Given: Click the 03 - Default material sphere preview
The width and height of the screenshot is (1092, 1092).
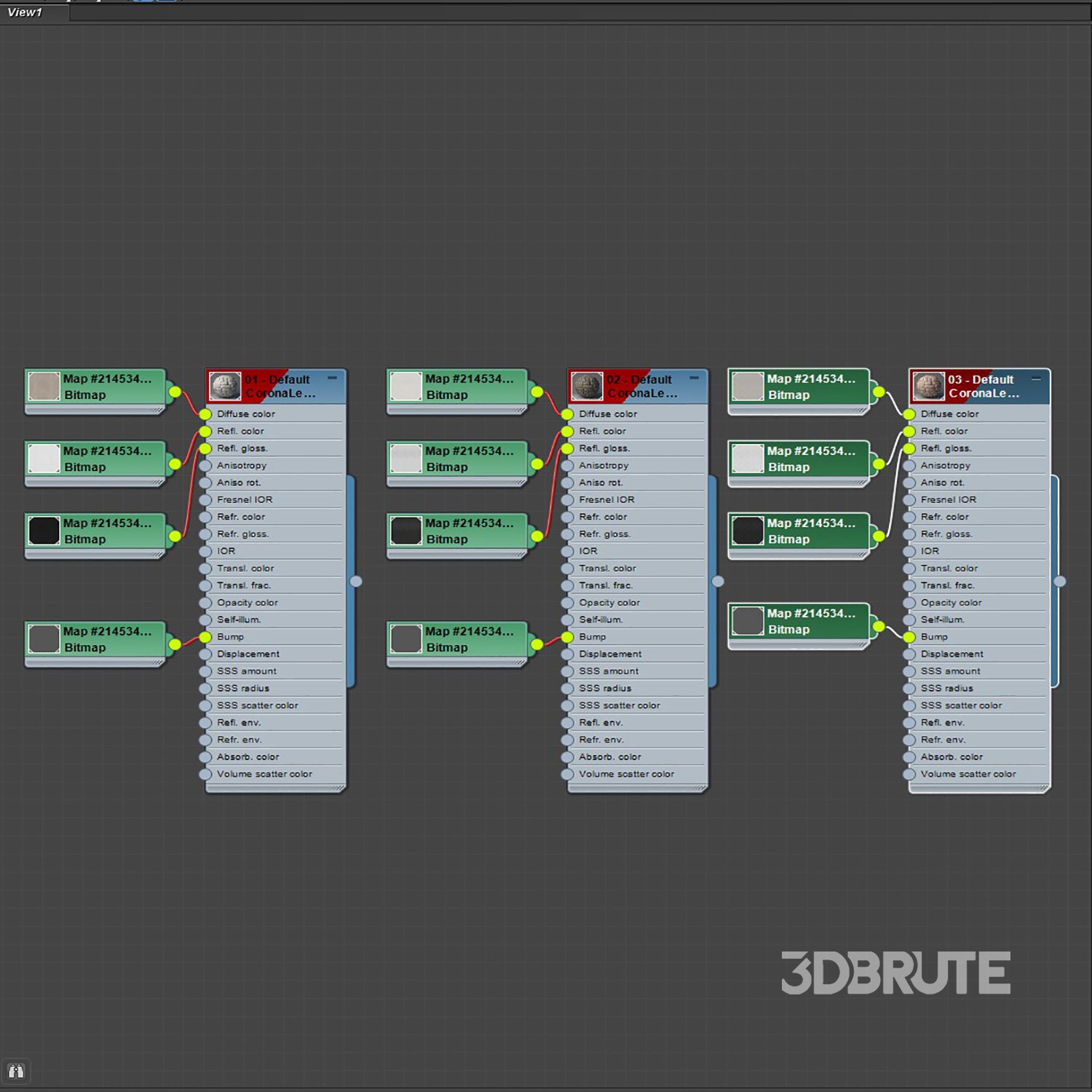Looking at the screenshot, I should tap(928, 387).
